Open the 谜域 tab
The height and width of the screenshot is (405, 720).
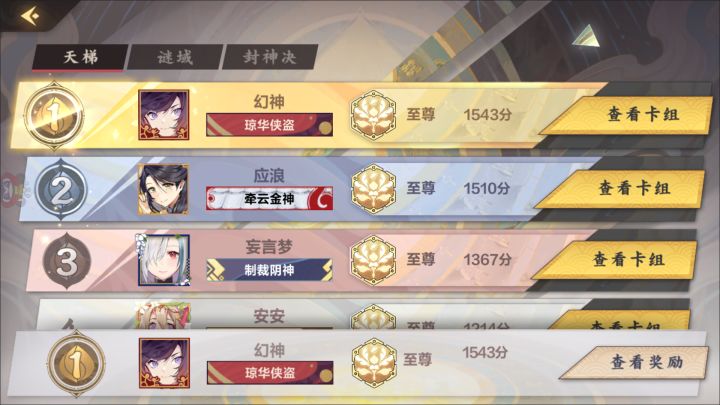175,57
